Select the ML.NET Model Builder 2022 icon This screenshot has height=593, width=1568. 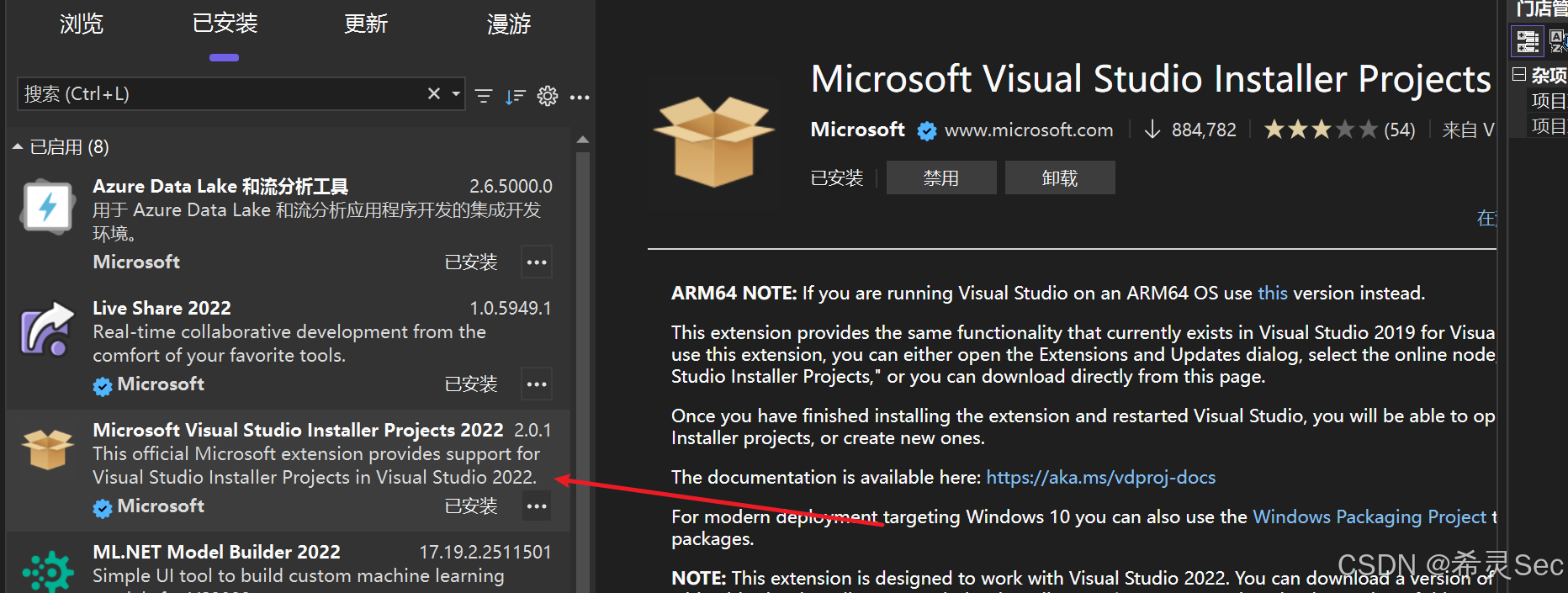click(x=47, y=571)
